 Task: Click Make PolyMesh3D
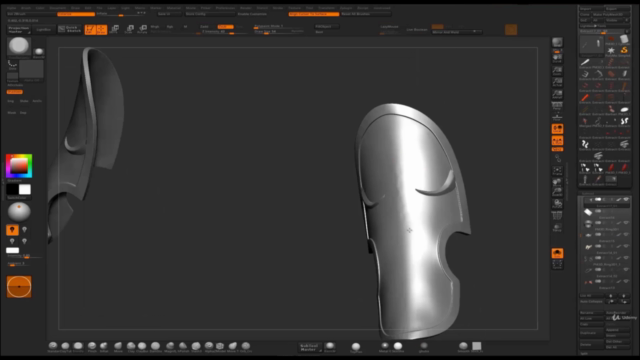tap(611, 14)
